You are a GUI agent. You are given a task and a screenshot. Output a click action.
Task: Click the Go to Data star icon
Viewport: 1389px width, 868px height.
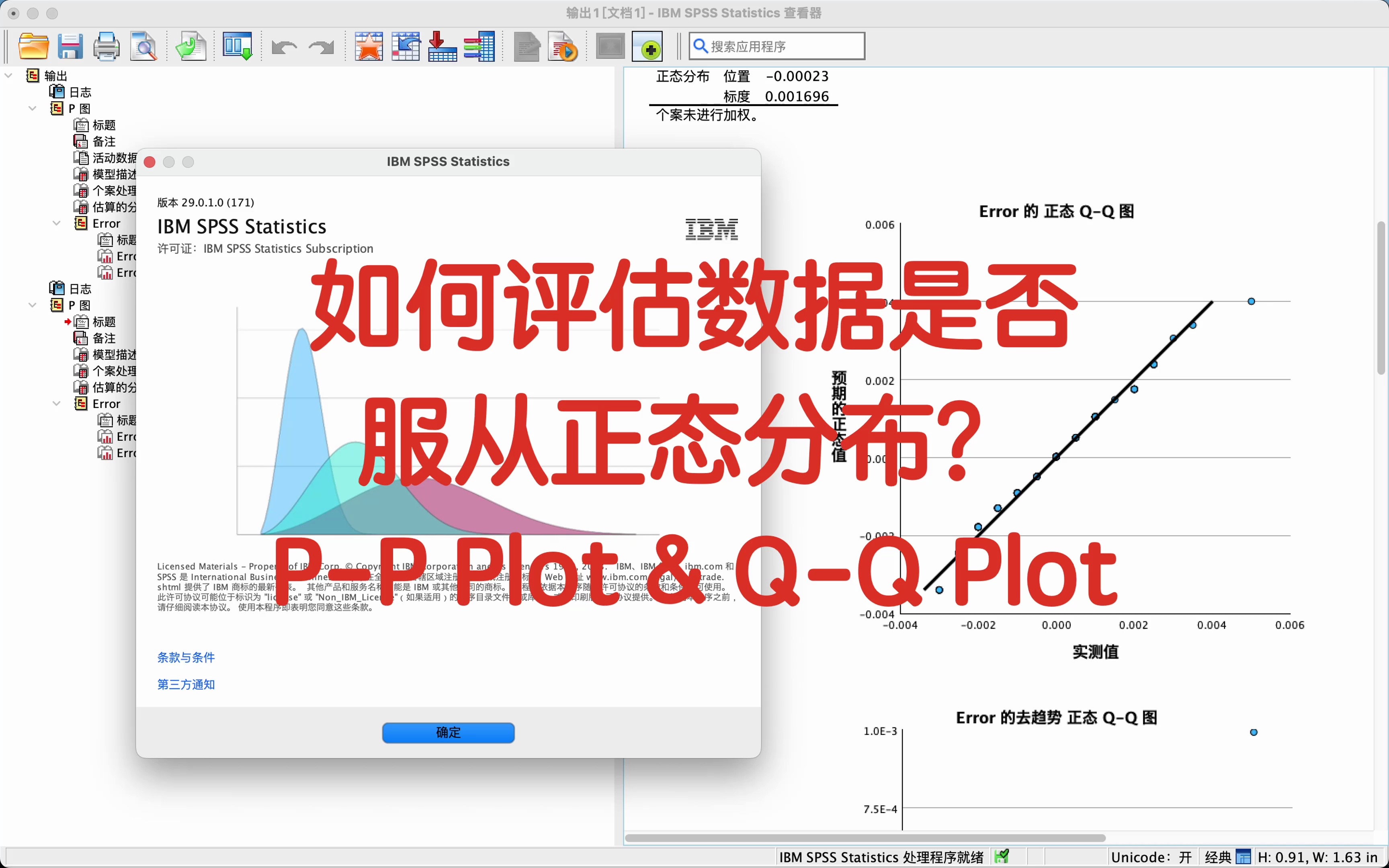(369, 47)
